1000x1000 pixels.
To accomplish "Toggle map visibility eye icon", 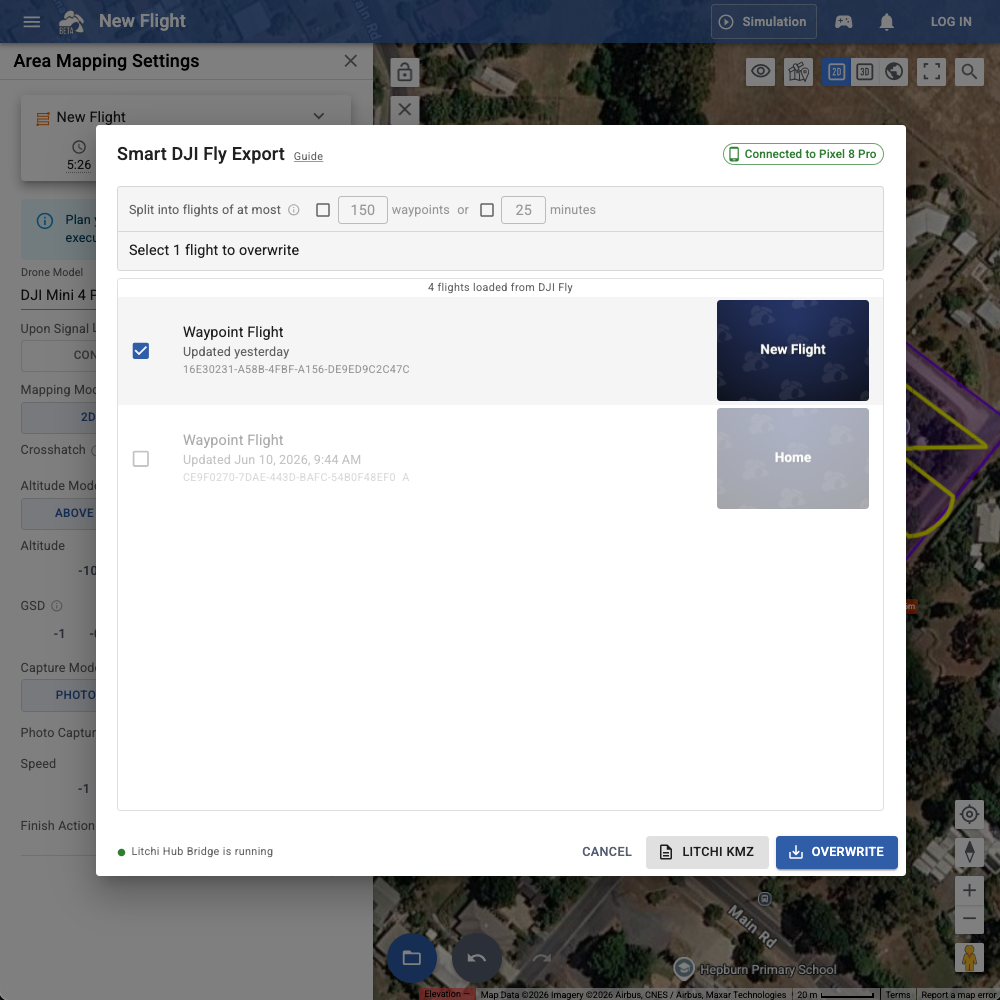I will coord(760,71).
